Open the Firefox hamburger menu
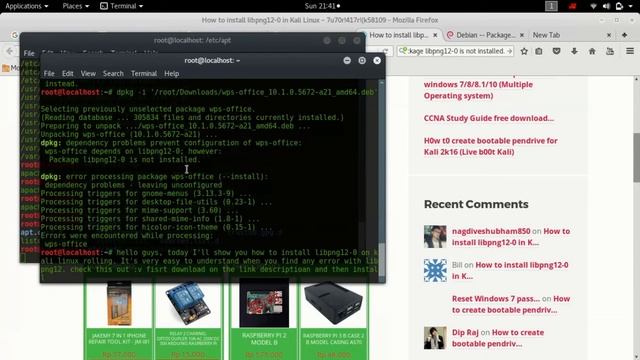 pyautogui.click(x=630, y=51)
